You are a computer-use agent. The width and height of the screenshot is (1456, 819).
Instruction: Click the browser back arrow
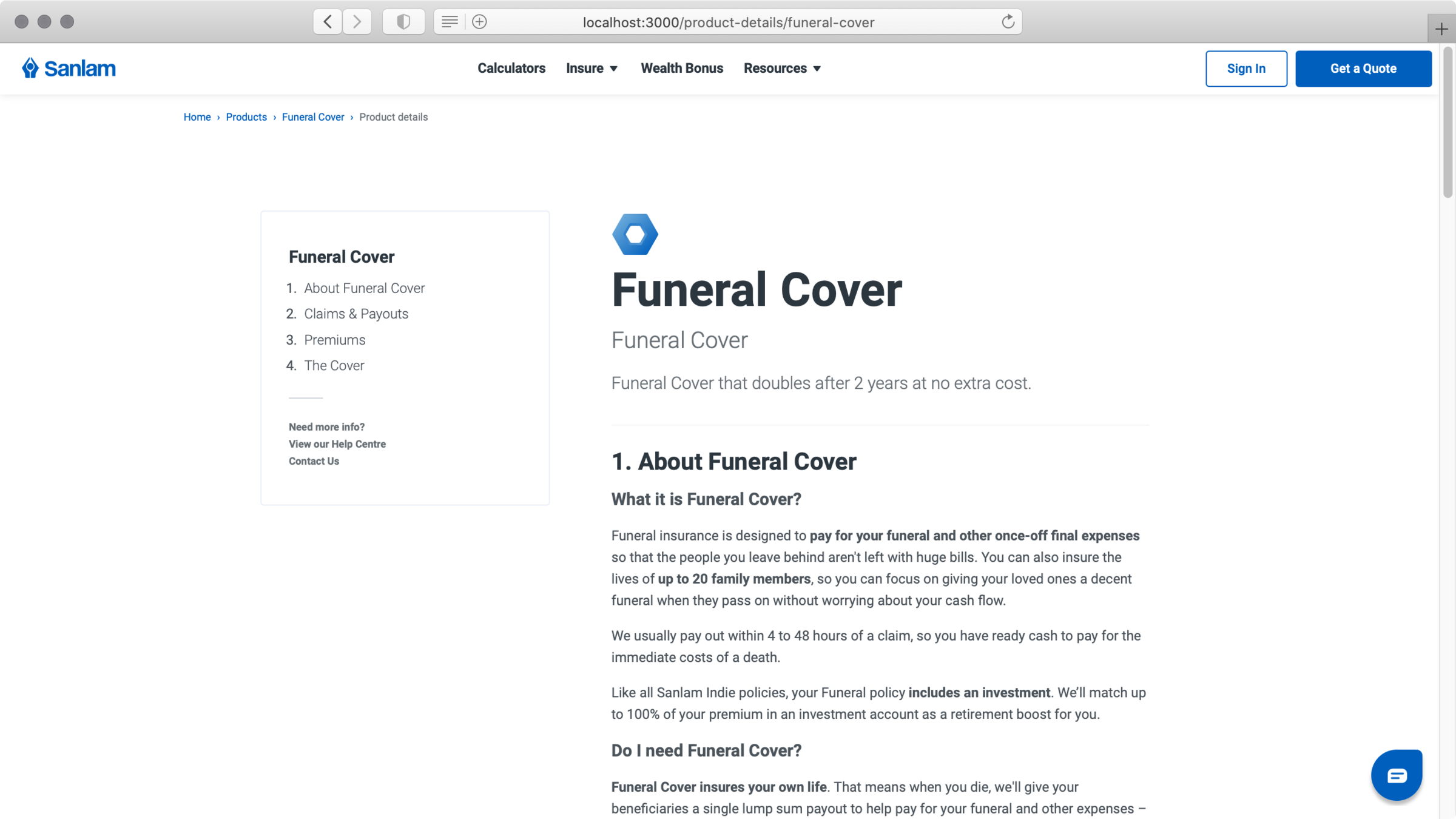pos(328,22)
